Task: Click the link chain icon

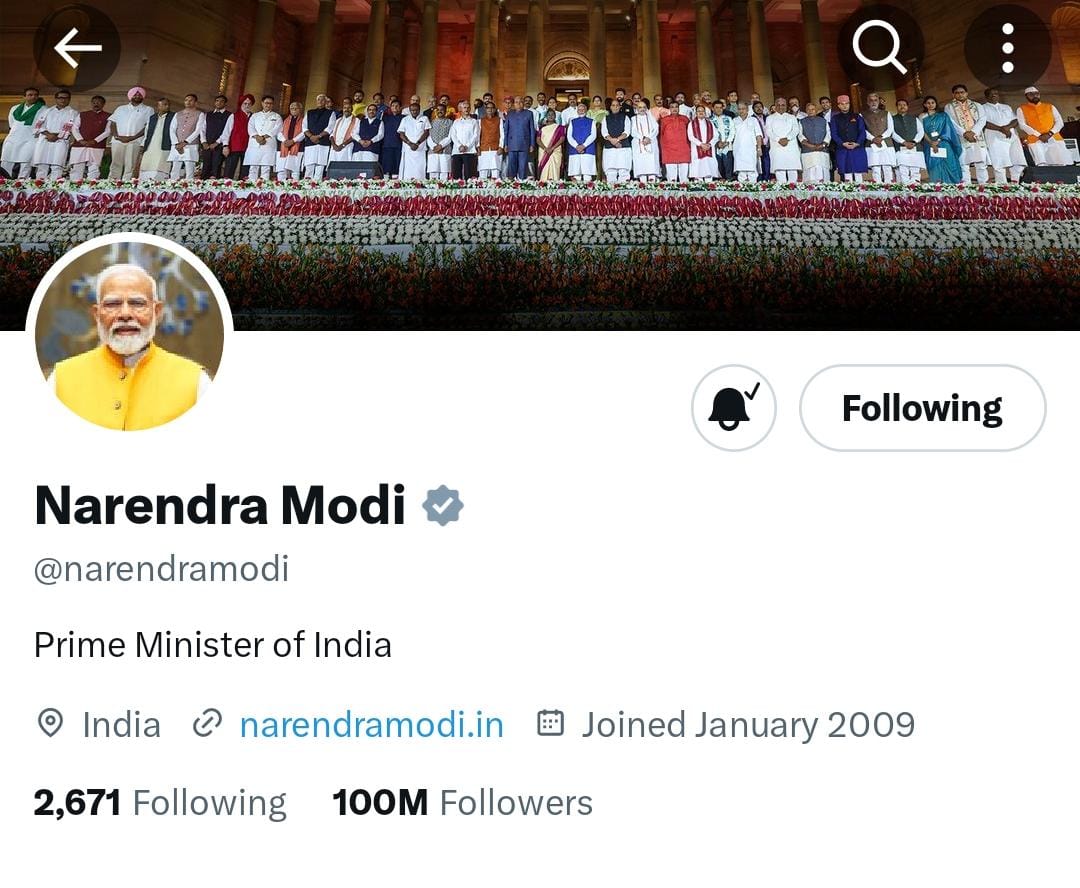Action: point(207,724)
